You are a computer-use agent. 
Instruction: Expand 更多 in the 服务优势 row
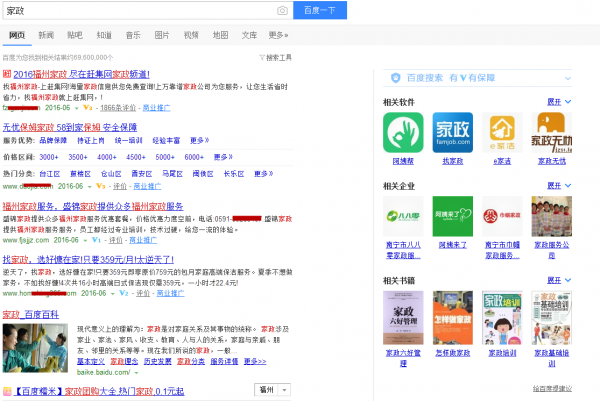199,140
